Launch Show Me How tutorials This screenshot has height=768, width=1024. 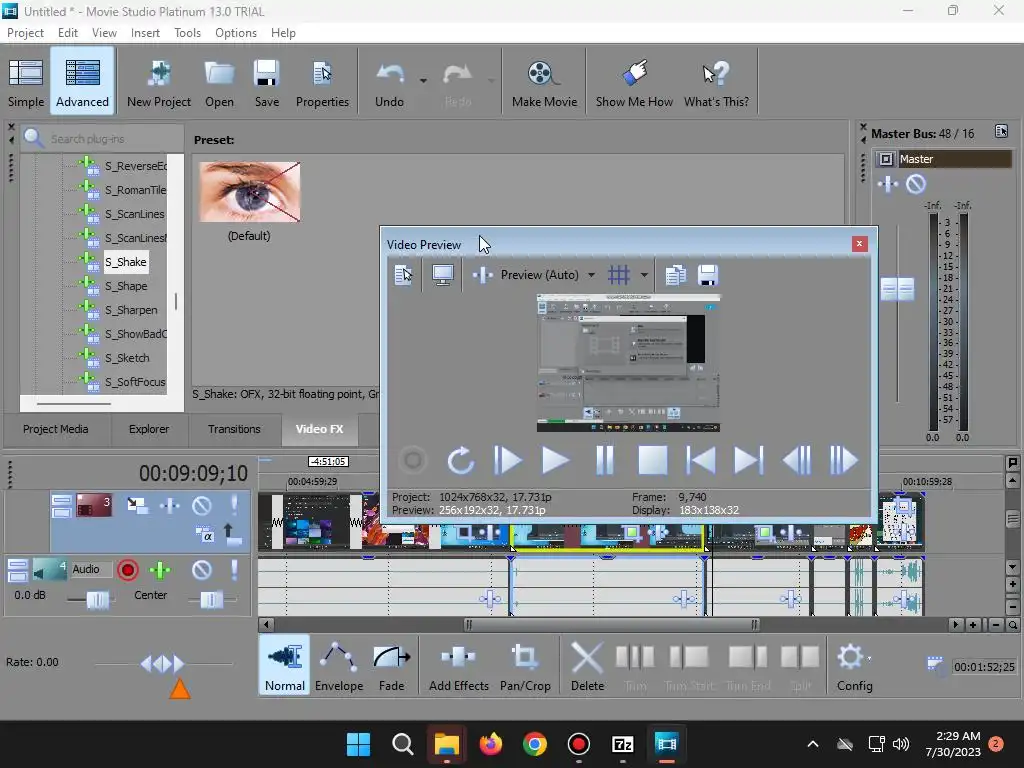coord(634,83)
